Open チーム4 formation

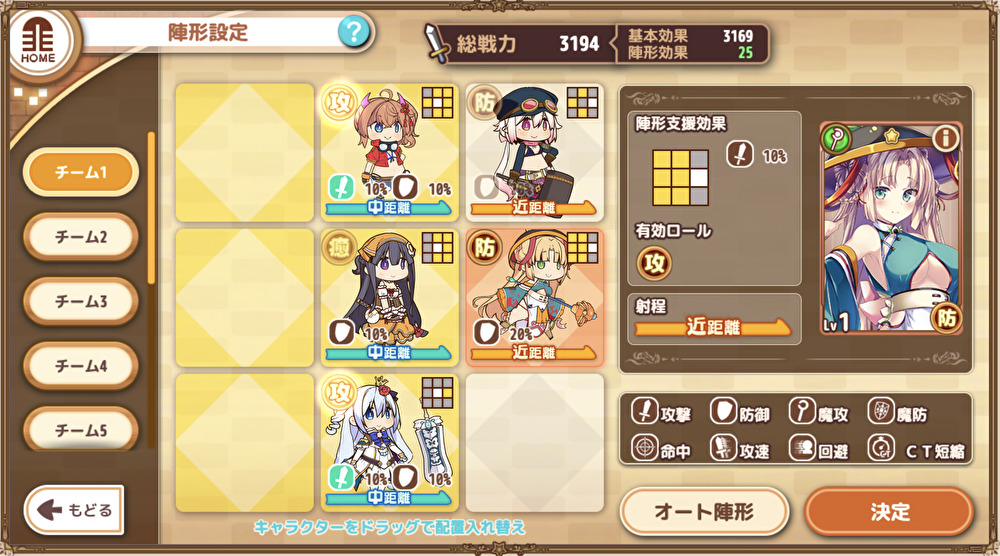pyautogui.click(x=80, y=366)
